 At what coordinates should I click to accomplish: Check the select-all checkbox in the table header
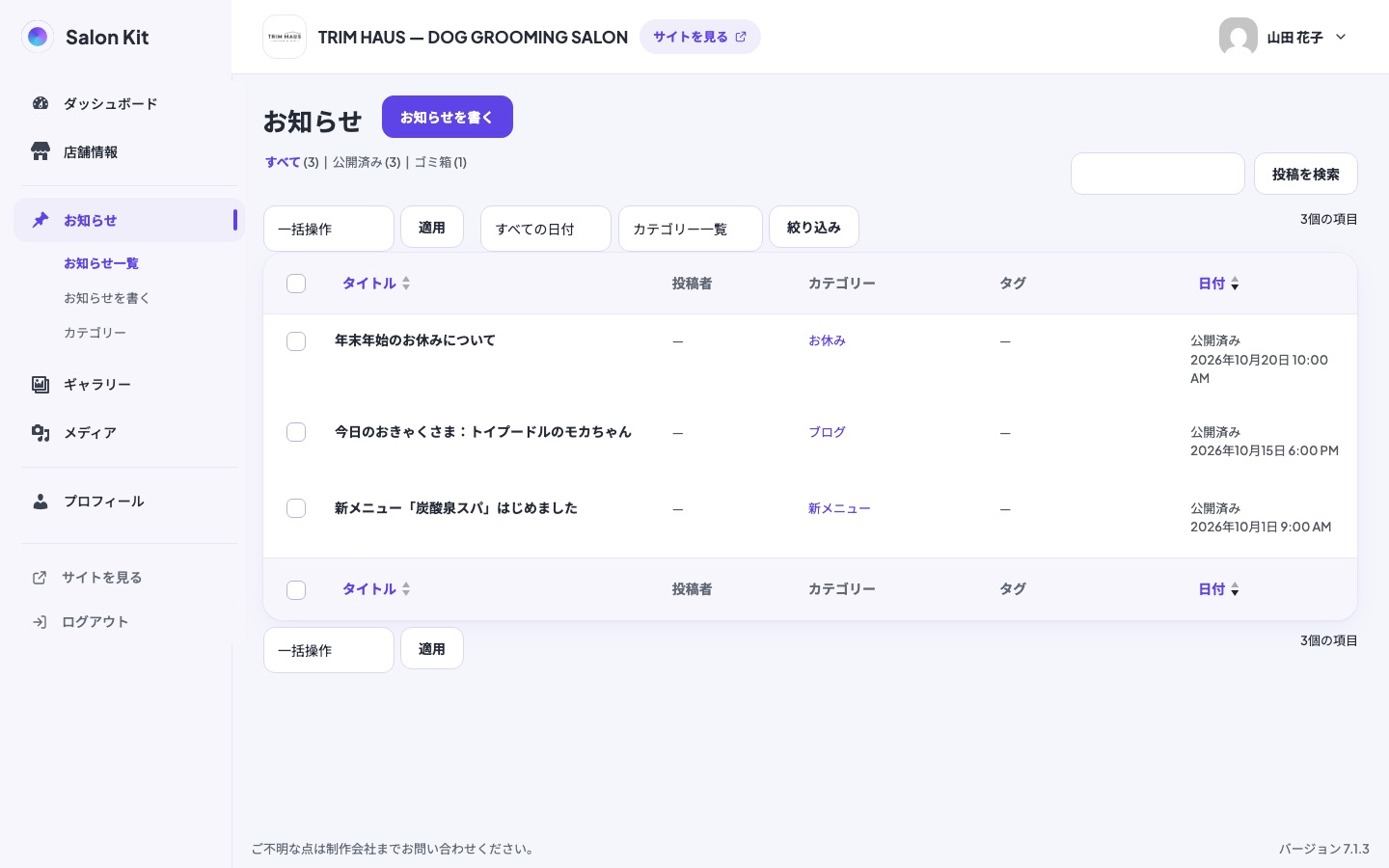click(x=296, y=284)
